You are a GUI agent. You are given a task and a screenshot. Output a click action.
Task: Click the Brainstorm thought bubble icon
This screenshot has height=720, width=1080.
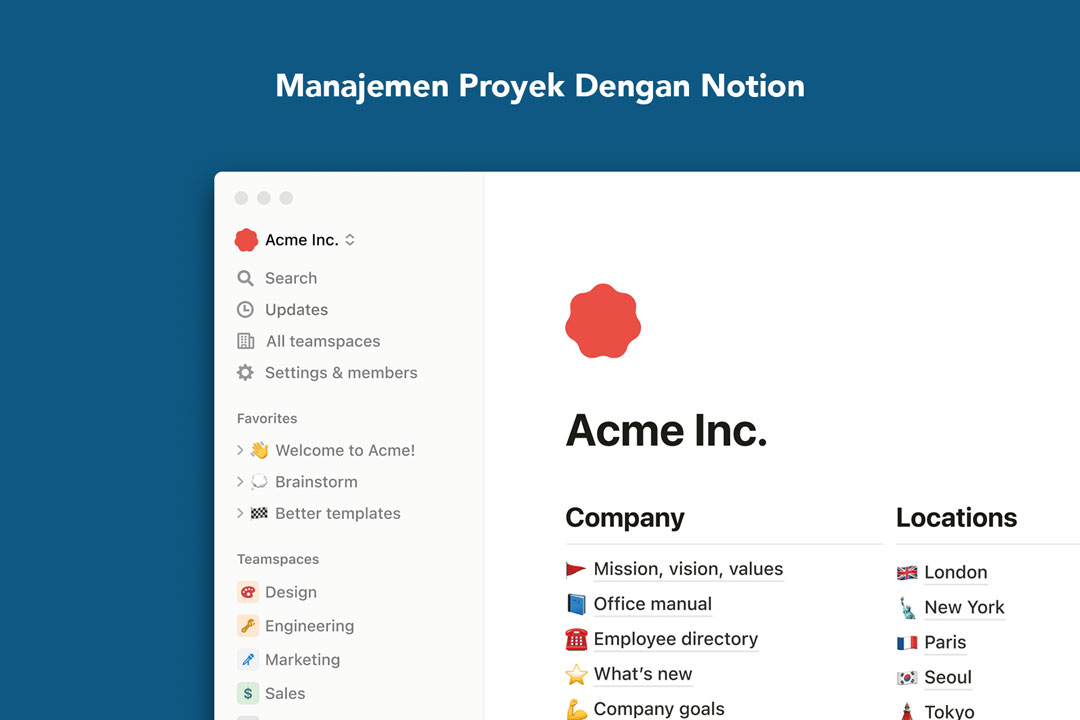pos(259,482)
